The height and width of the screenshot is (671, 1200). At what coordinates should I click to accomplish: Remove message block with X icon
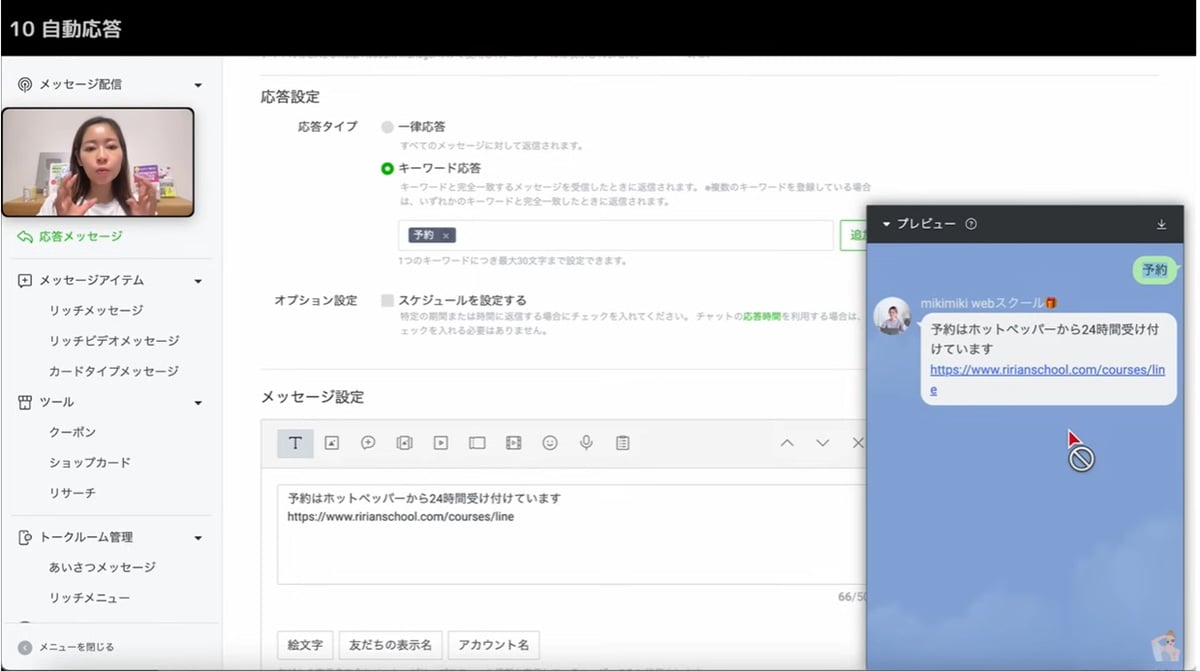[857, 443]
